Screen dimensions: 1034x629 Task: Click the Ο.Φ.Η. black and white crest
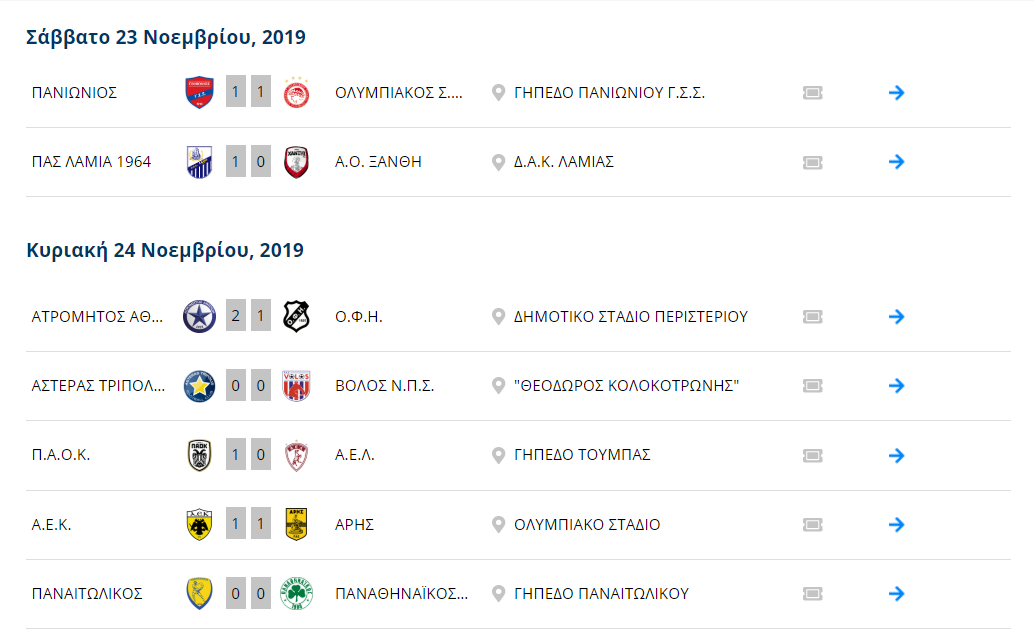coord(296,316)
